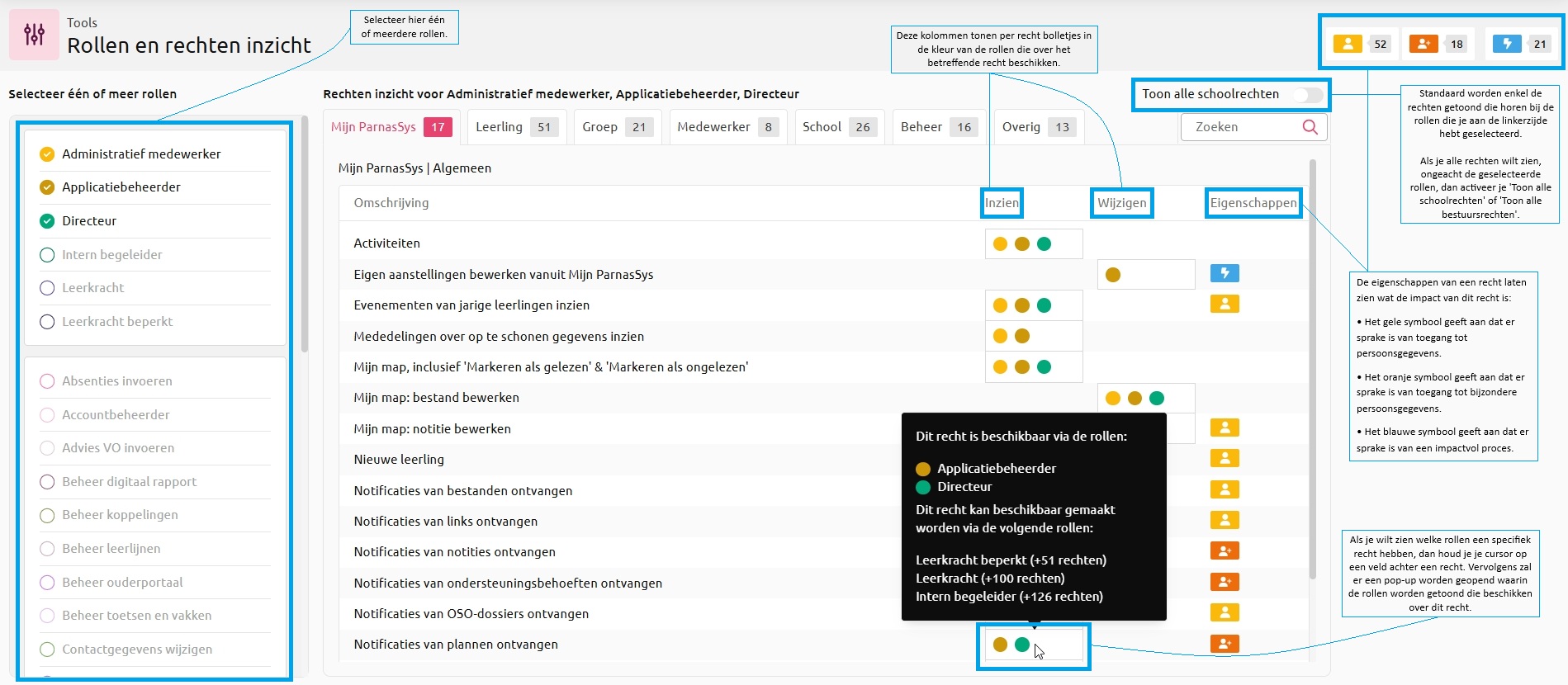Click the Tools sliders icon beside the page title
Image resolution: width=1568 pixels, height=685 pixels.
[x=34, y=34]
